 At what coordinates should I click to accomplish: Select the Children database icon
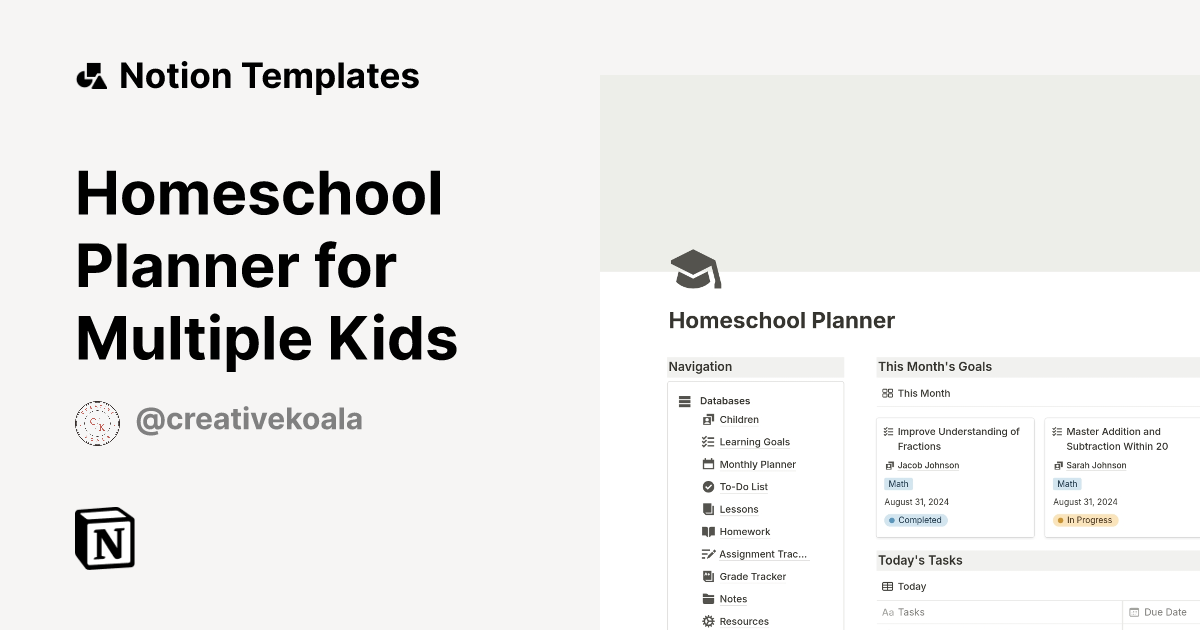(708, 419)
